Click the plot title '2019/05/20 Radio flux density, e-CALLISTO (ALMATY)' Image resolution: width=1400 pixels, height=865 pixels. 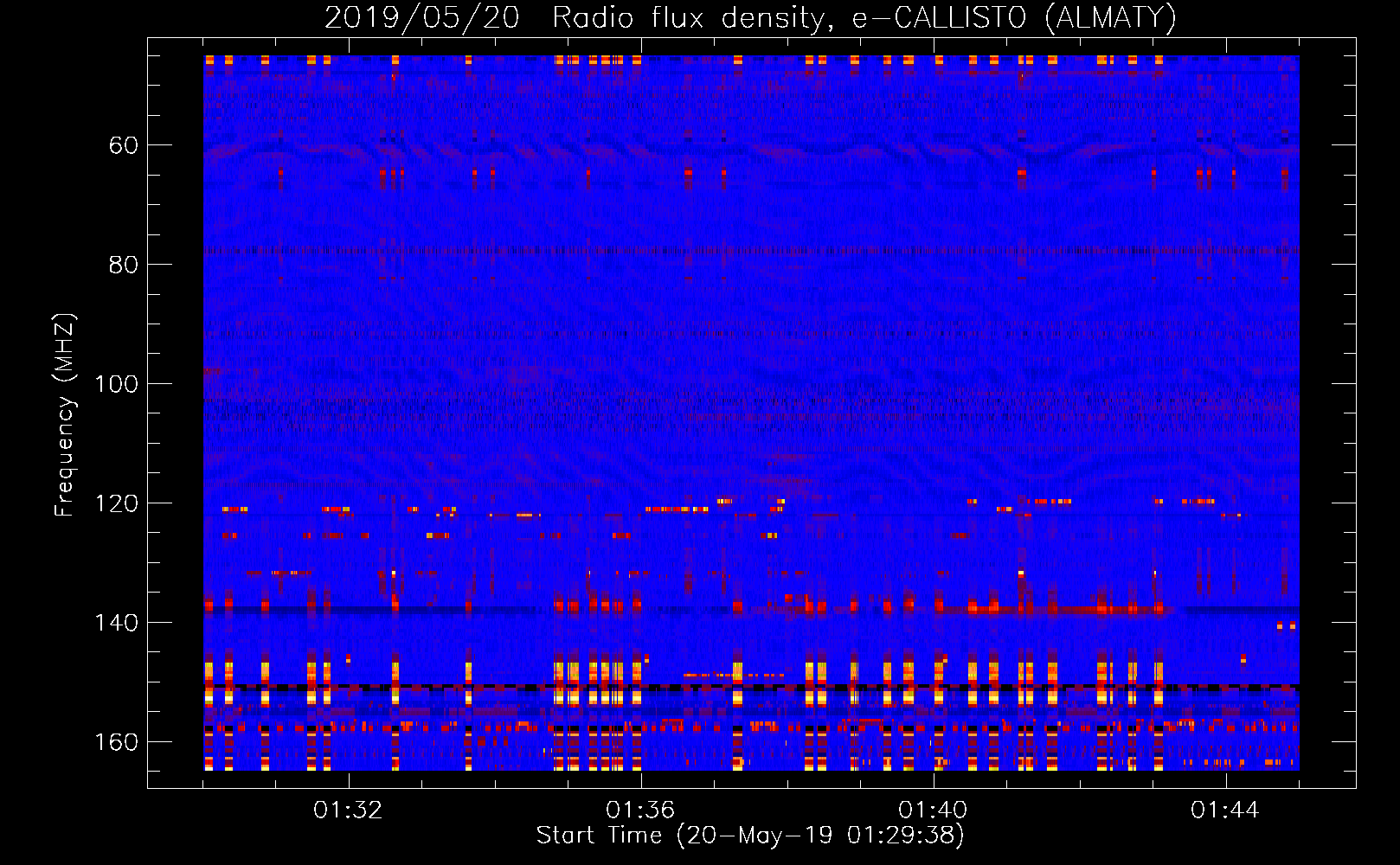(750, 17)
